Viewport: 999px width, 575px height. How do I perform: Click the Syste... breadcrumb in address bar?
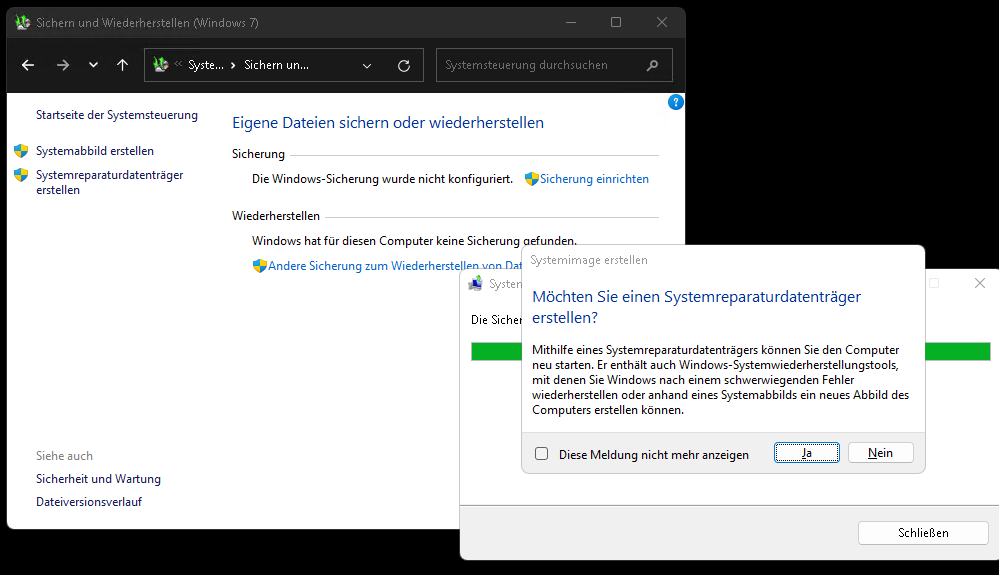[206, 65]
